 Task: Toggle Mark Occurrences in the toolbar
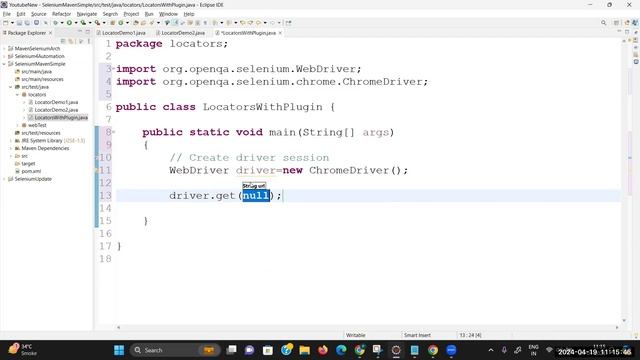[175, 23]
